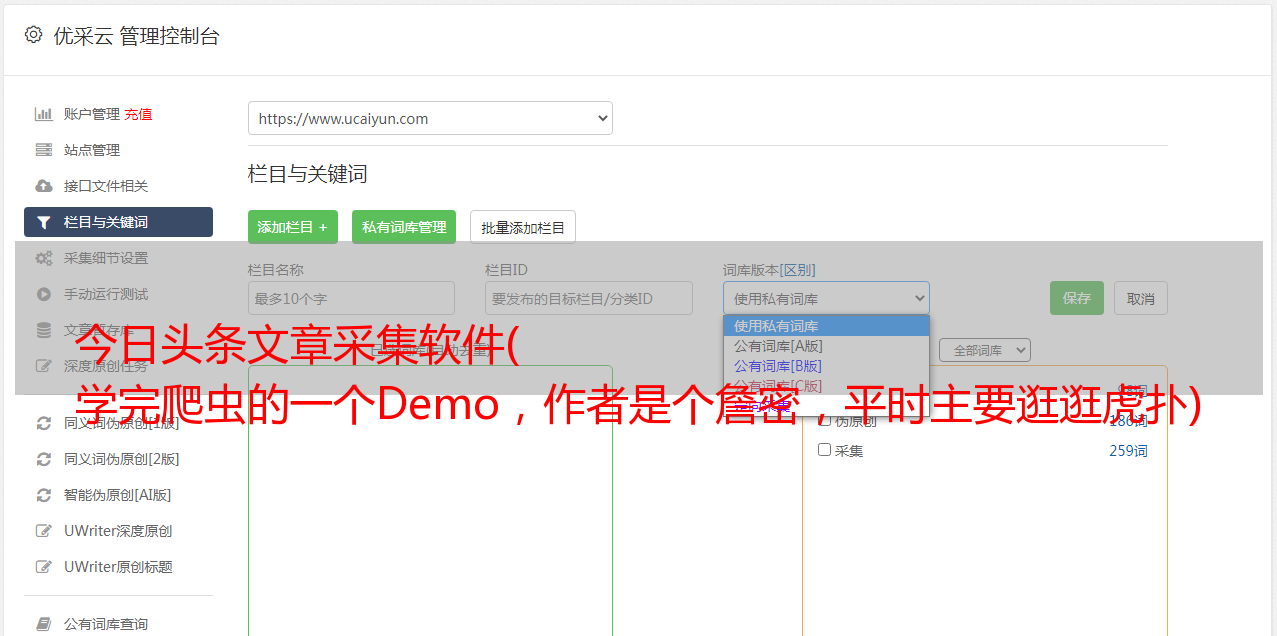Click the 优采云 管理控制台 header title

point(136,36)
